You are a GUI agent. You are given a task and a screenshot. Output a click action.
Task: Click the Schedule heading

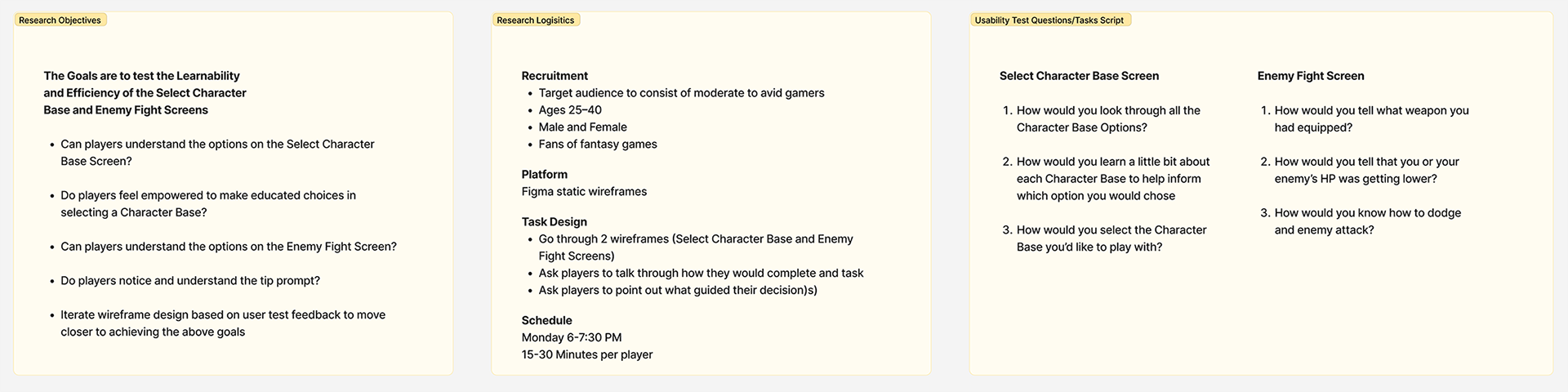546,321
